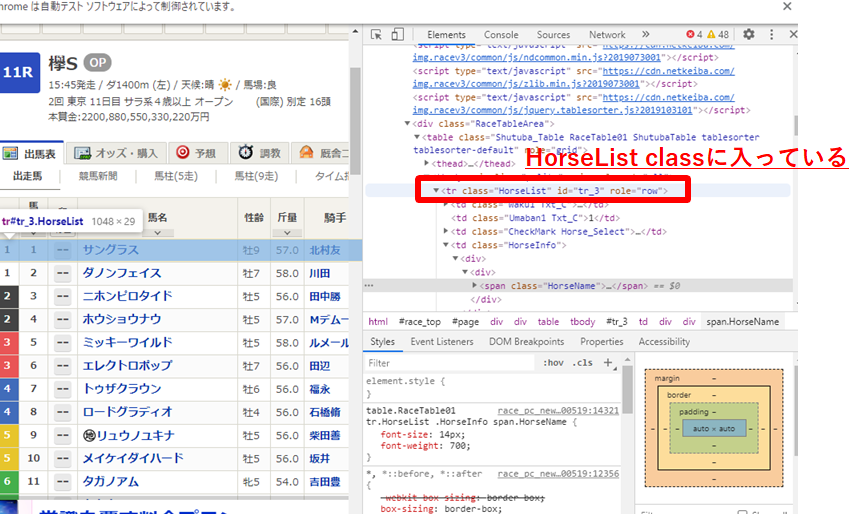The height and width of the screenshot is (514, 864).
Task: Click horse name link サングラス
Action: (x=111, y=250)
